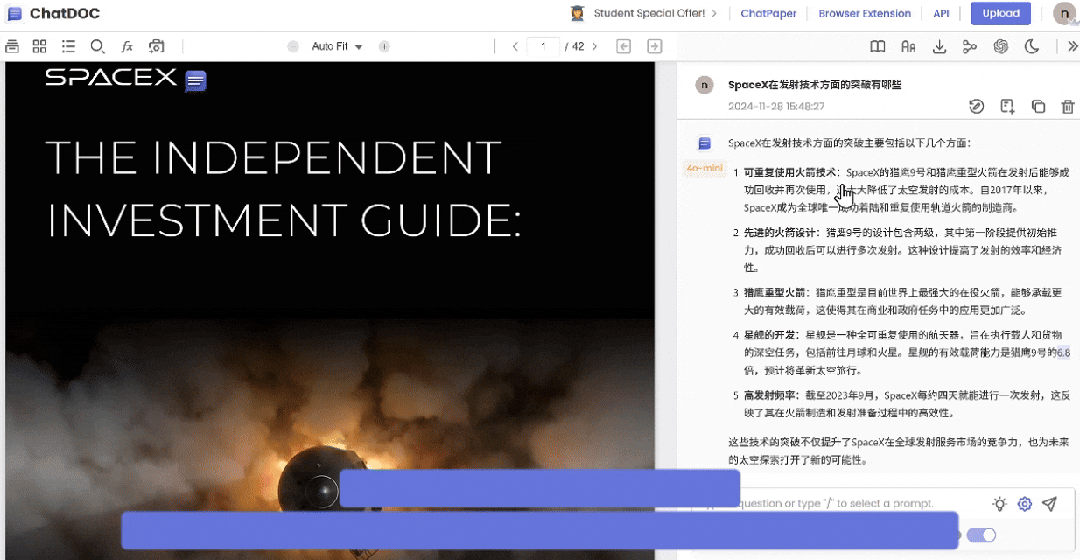This screenshot has width=1080, height=560.
Task: Open the font size Aa settings
Action: (x=908, y=46)
